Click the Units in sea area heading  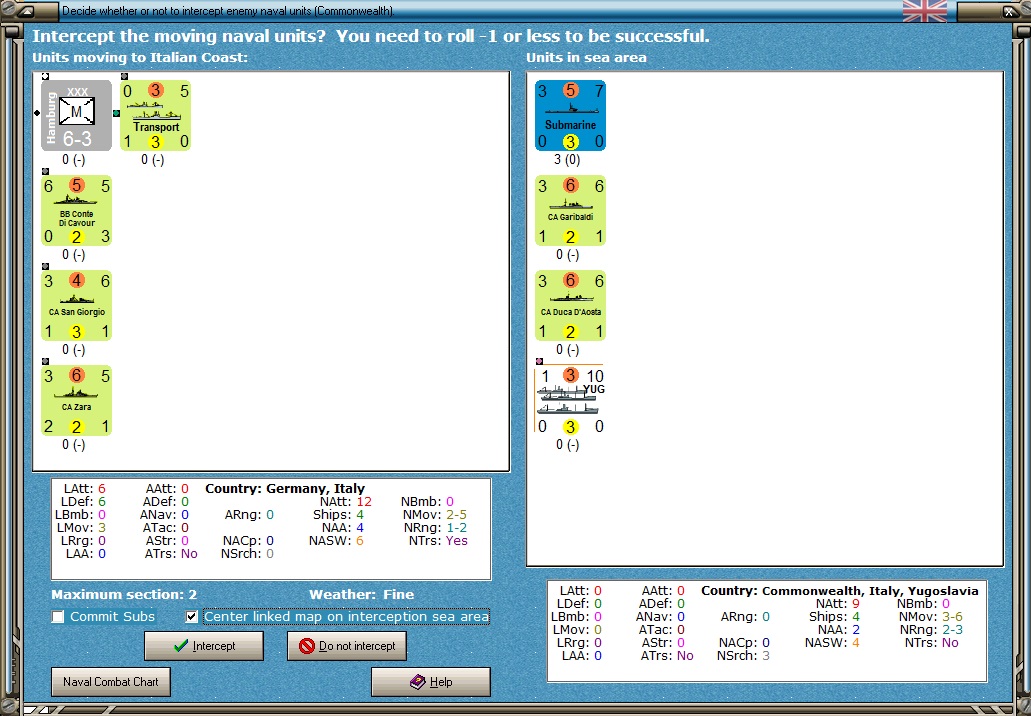click(586, 57)
